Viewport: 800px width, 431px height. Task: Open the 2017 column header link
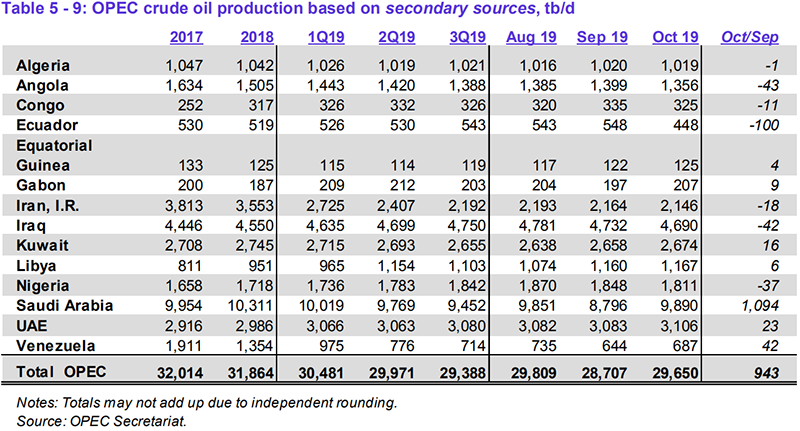(186, 37)
